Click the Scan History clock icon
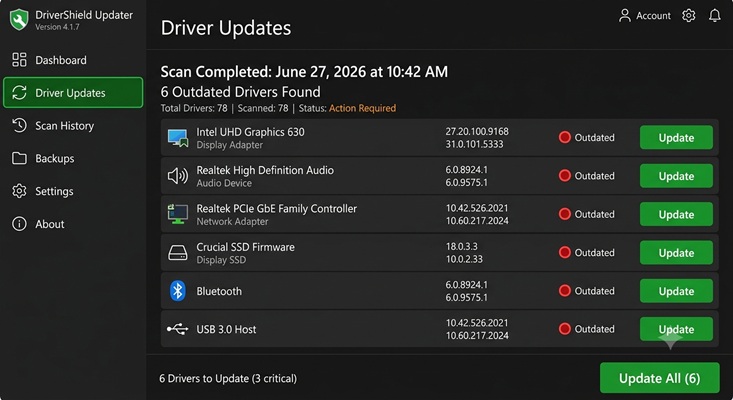This screenshot has width=733, height=400. 19,125
